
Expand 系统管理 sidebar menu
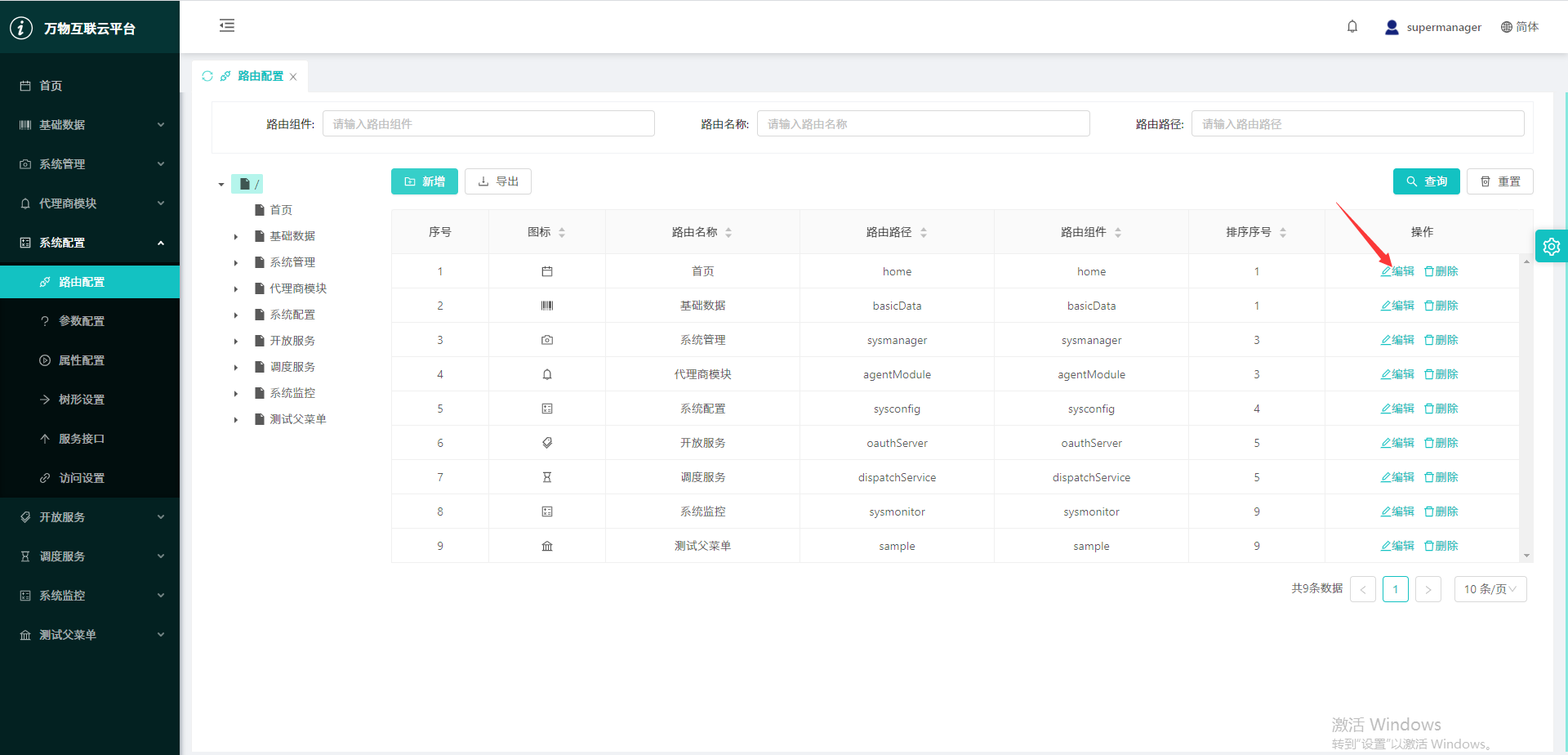[x=90, y=164]
